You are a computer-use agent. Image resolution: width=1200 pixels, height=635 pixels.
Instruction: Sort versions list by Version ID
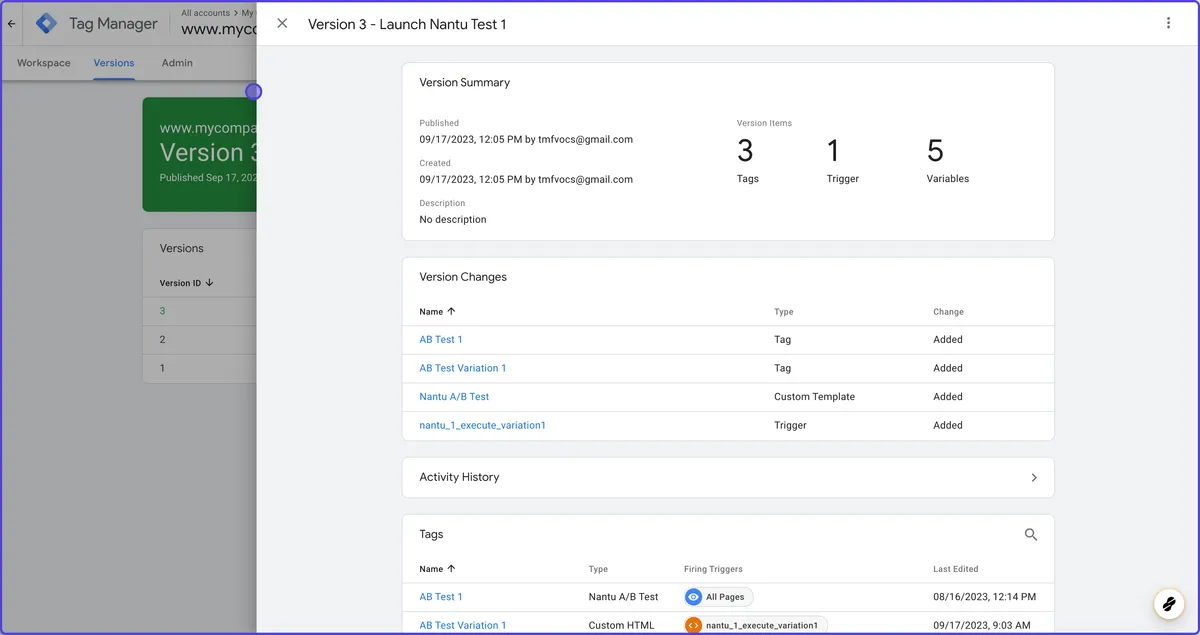(x=187, y=283)
